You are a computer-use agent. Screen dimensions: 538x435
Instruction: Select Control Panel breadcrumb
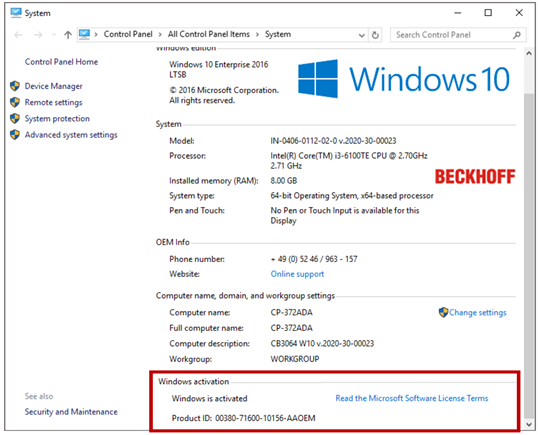point(128,34)
